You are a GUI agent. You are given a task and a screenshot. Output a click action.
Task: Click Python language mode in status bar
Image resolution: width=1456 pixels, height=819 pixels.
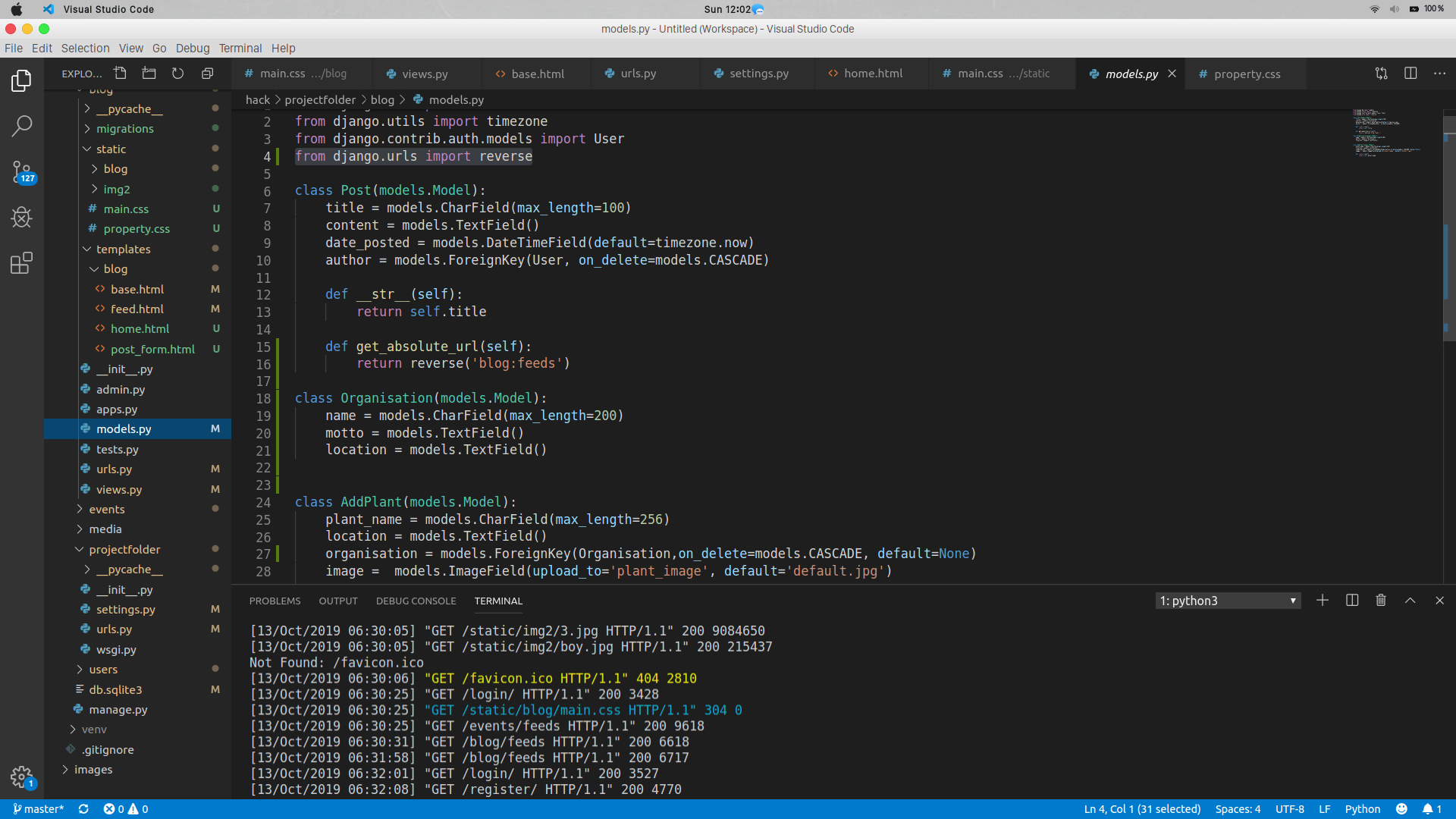(1362, 809)
